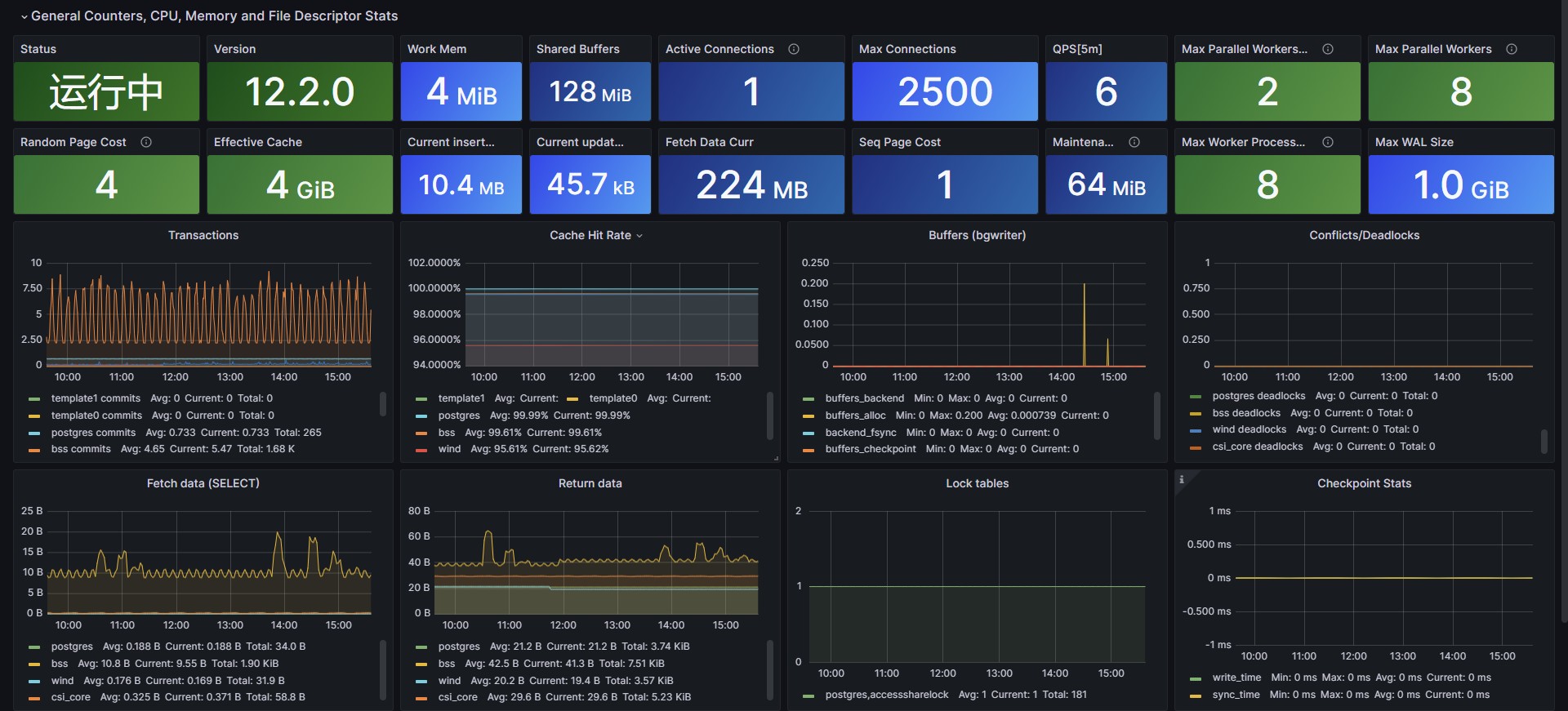
Task: Click the Max Connections value 2500
Action: [x=945, y=91]
